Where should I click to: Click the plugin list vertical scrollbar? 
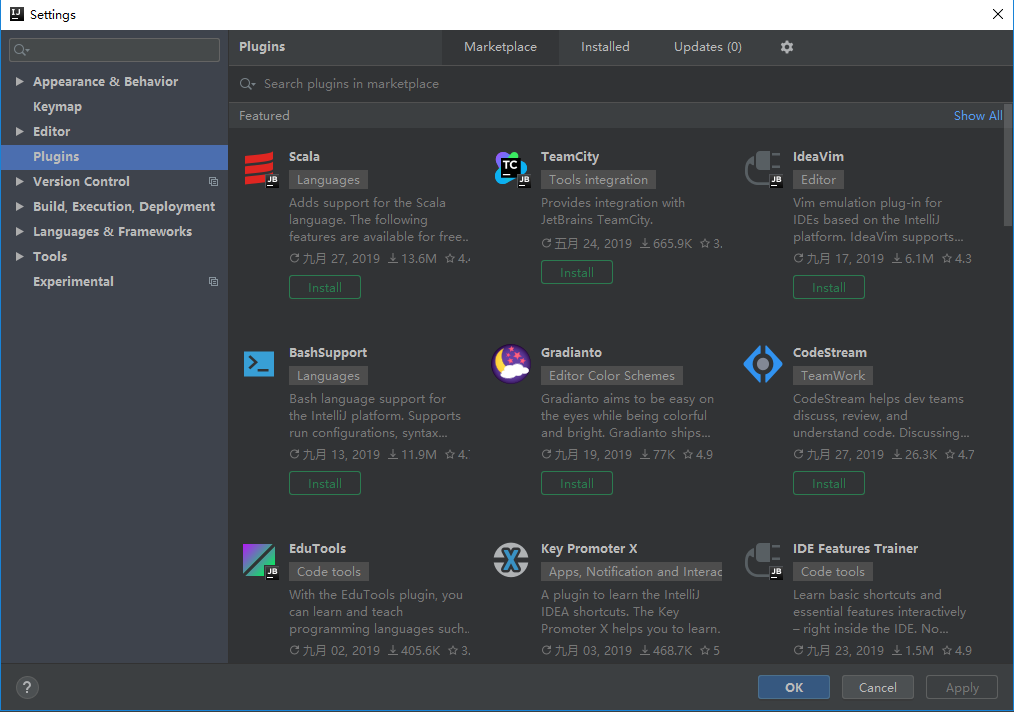(x=1008, y=165)
